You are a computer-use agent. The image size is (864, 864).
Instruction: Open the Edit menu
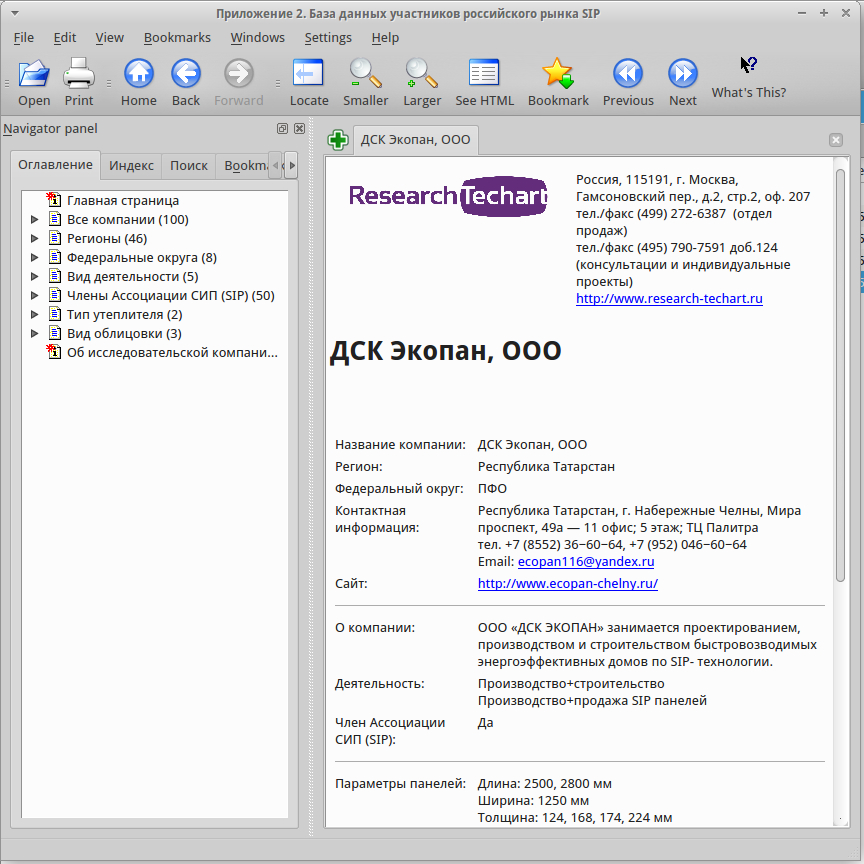click(64, 37)
